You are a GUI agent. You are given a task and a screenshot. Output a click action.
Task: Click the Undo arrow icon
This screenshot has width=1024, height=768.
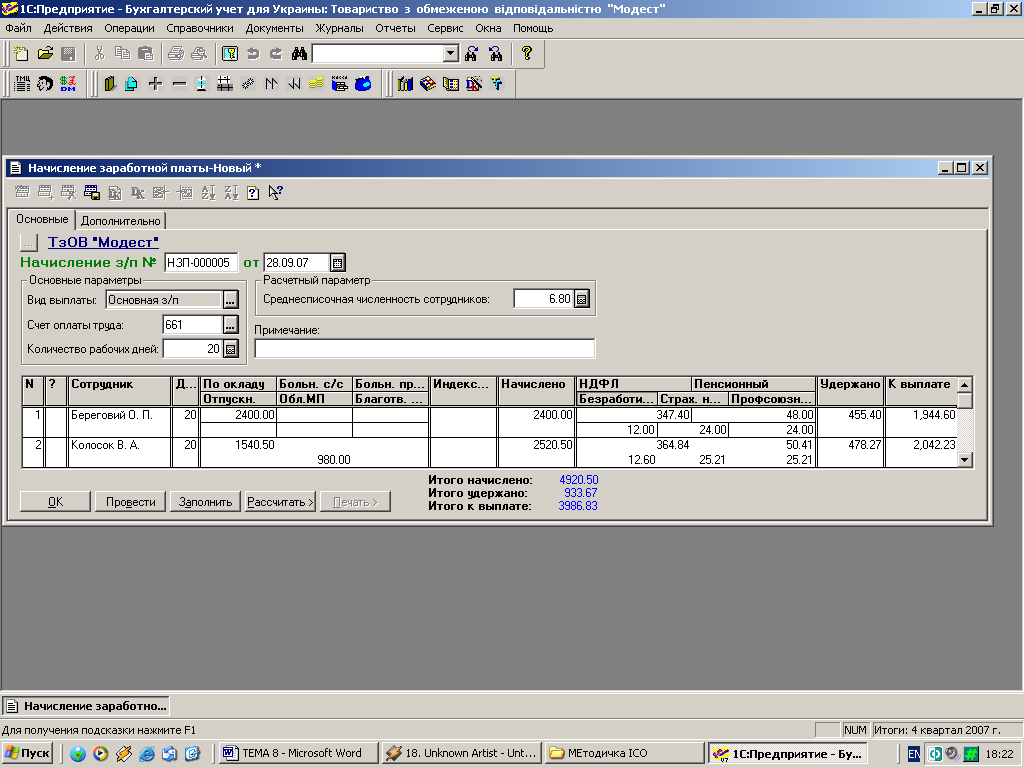coord(253,54)
